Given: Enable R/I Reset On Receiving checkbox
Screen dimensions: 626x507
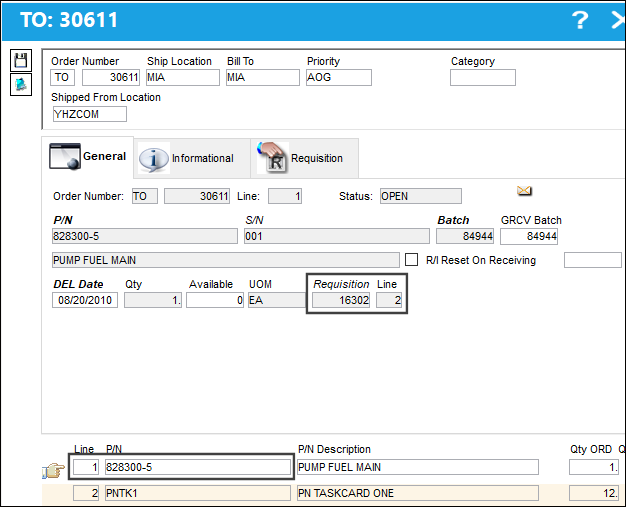Looking at the screenshot, I should click(411, 259).
